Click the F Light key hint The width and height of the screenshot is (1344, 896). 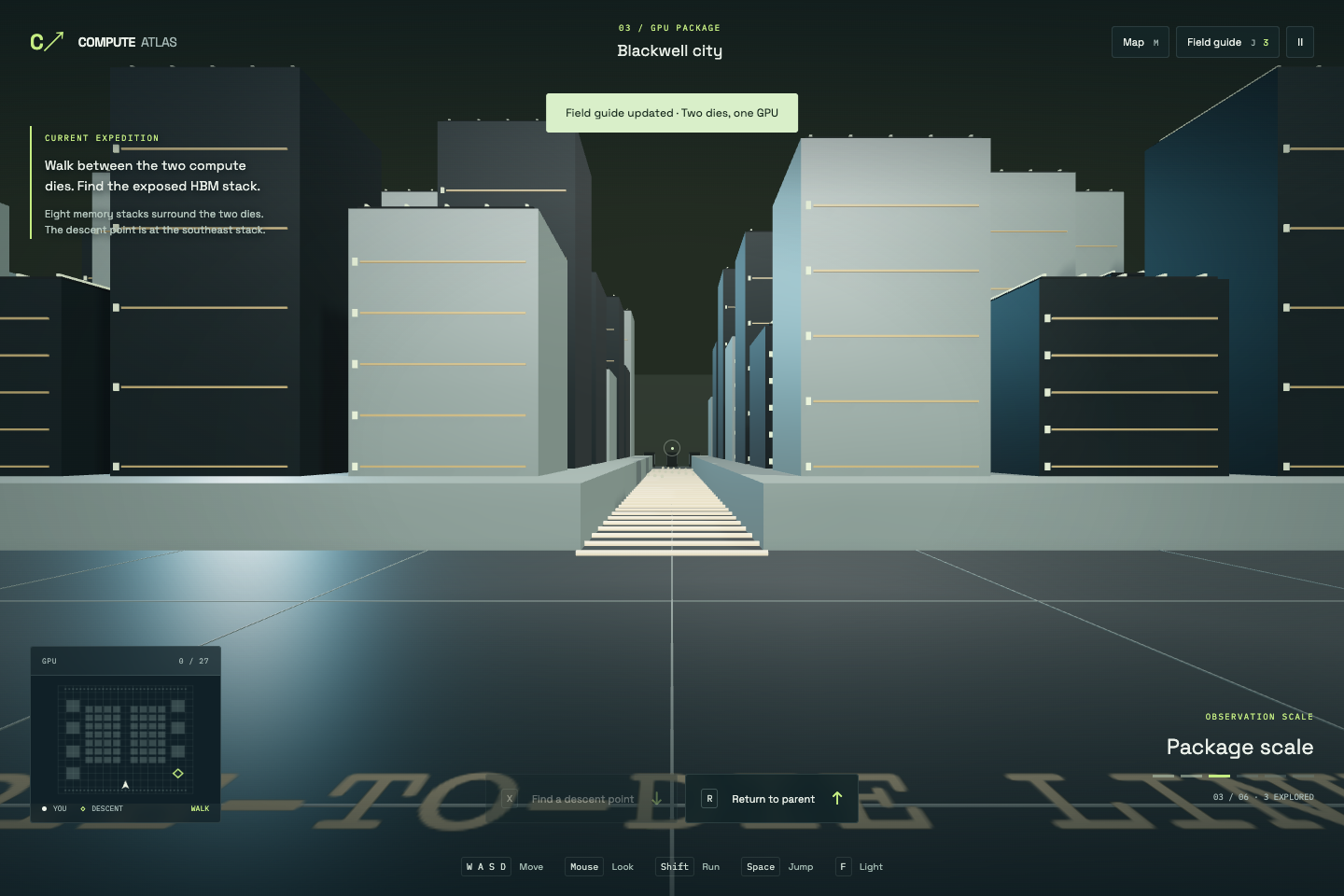[860, 867]
